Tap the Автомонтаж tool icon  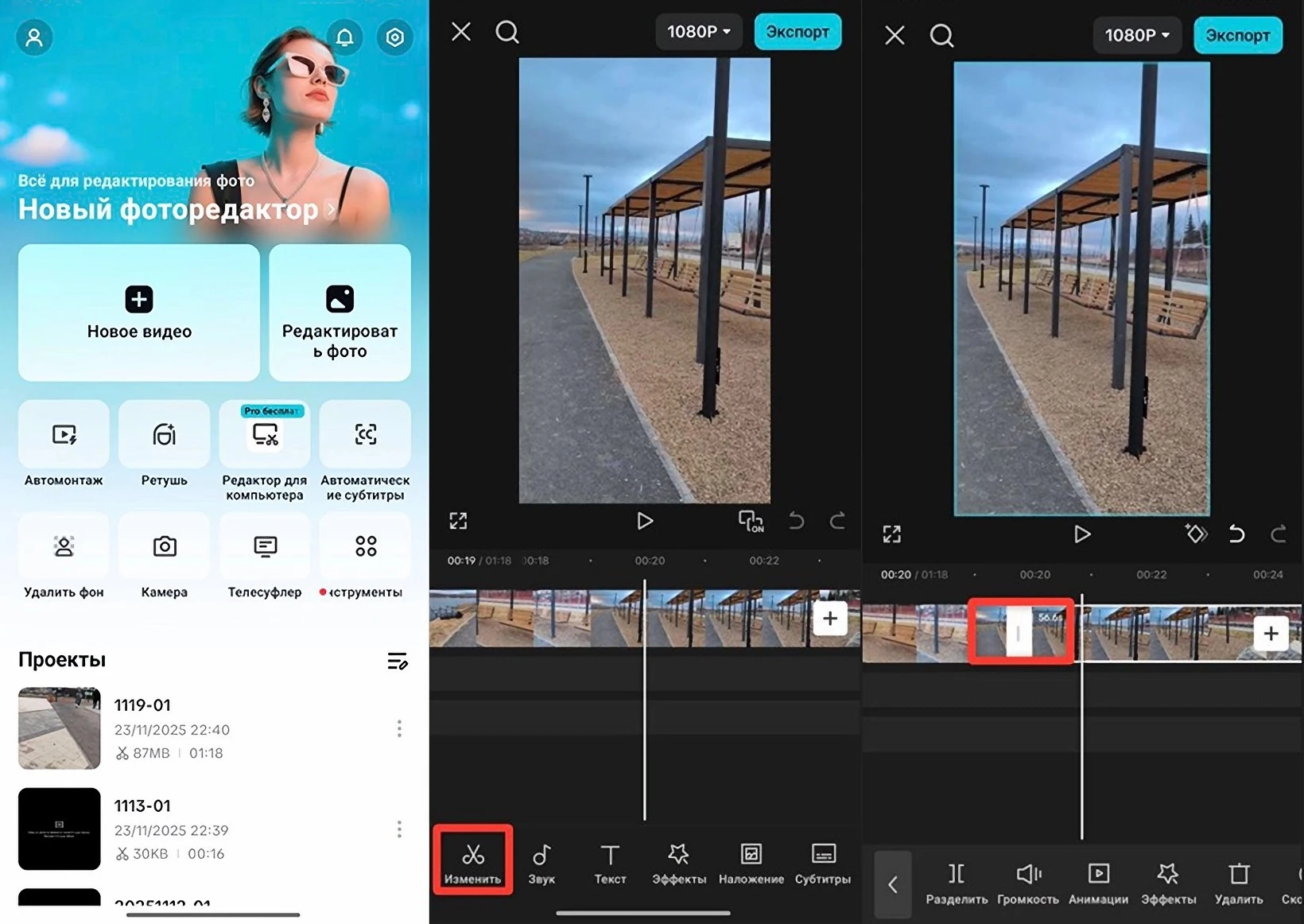click(64, 435)
